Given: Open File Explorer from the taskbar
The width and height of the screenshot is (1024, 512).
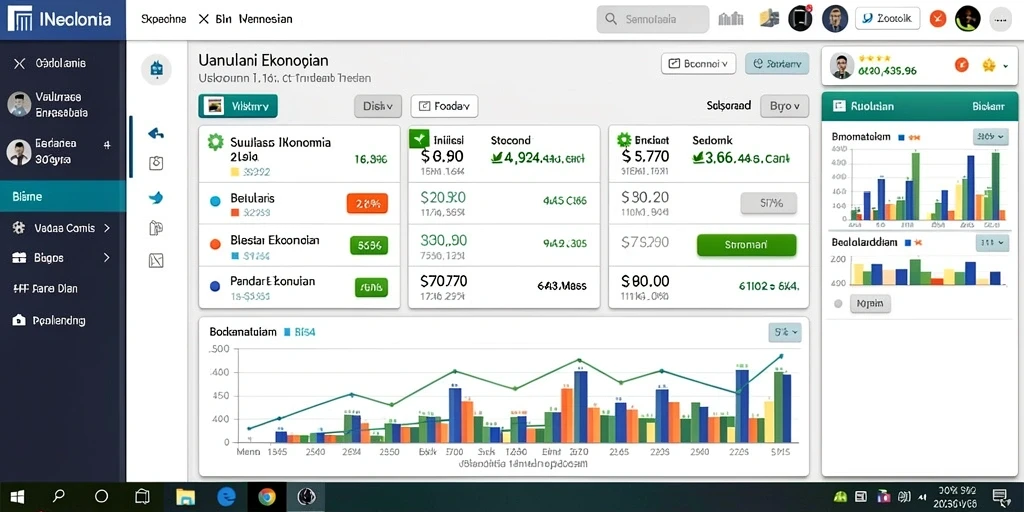Looking at the screenshot, I should pos(185,496).
